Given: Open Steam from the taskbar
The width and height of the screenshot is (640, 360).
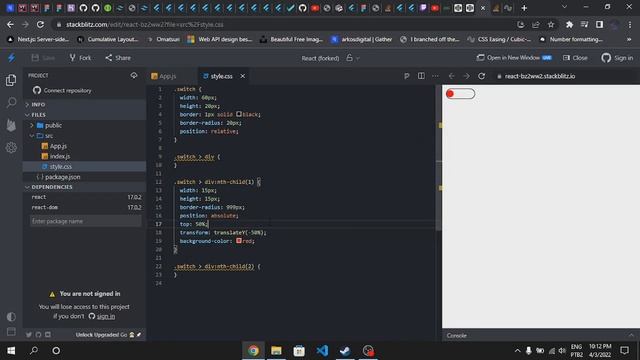Looking at the screenshot, I should 345,351.
